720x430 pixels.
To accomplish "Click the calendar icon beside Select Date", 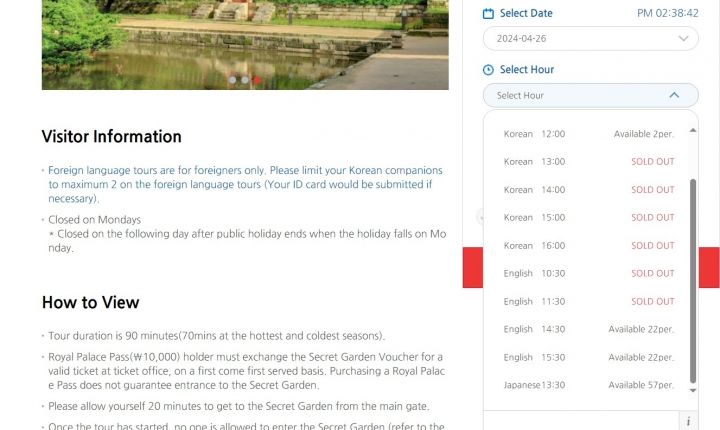I will (x=488, y=13).
